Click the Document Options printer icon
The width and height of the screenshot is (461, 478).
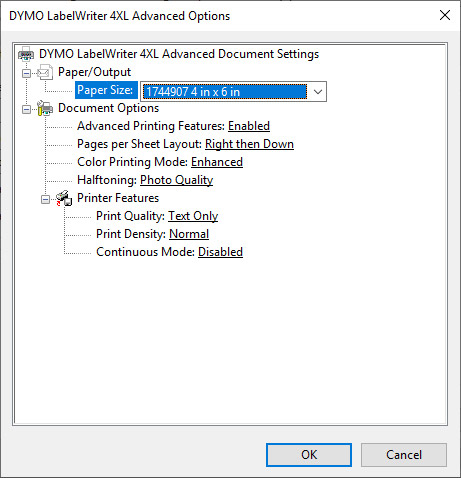[45, 108]
